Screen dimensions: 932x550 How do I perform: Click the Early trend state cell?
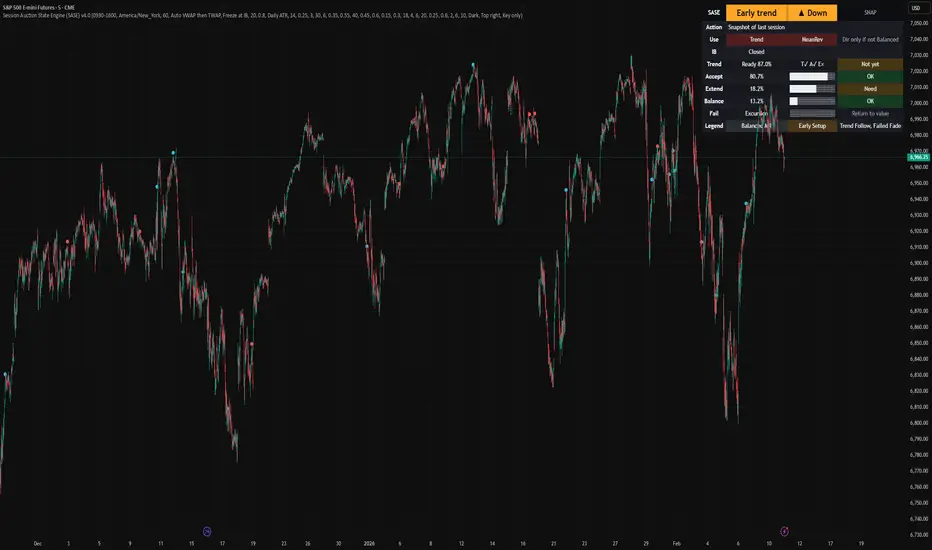point(756,12)
